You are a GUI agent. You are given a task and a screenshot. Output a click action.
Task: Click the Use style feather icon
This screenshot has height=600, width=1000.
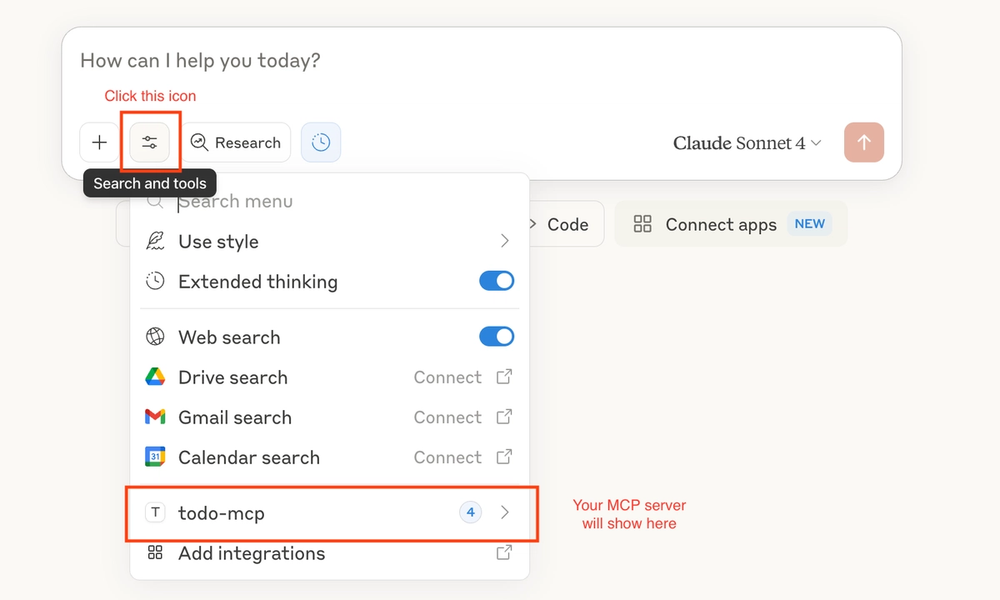coord(155,241)
